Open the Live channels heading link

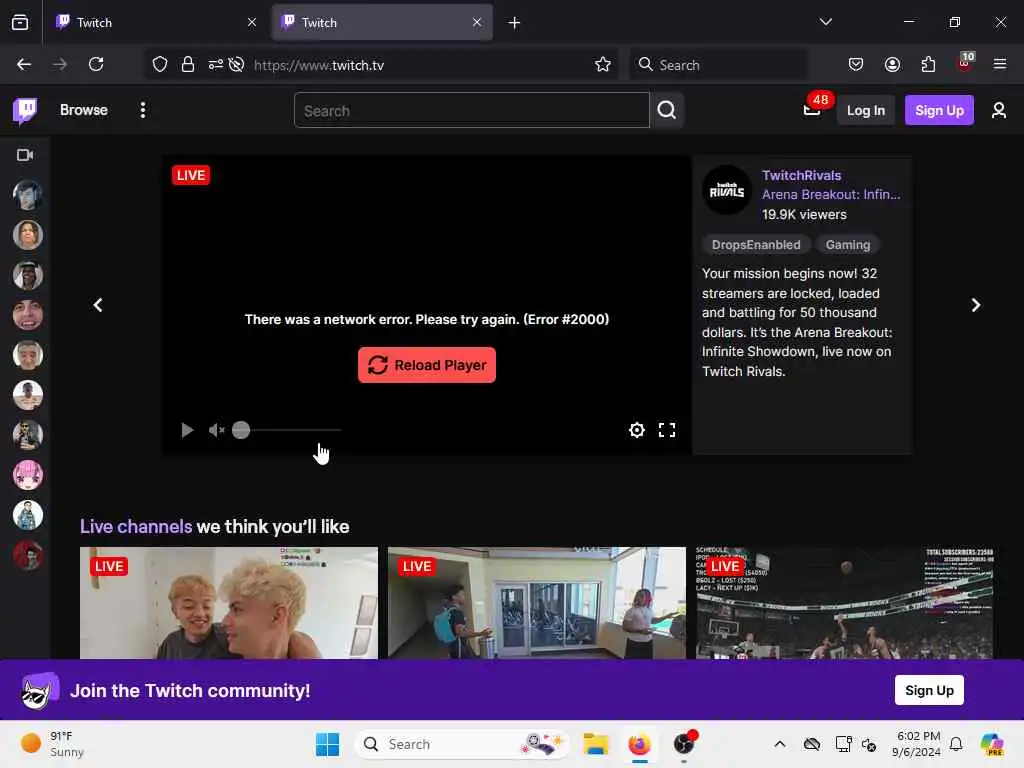136,526
